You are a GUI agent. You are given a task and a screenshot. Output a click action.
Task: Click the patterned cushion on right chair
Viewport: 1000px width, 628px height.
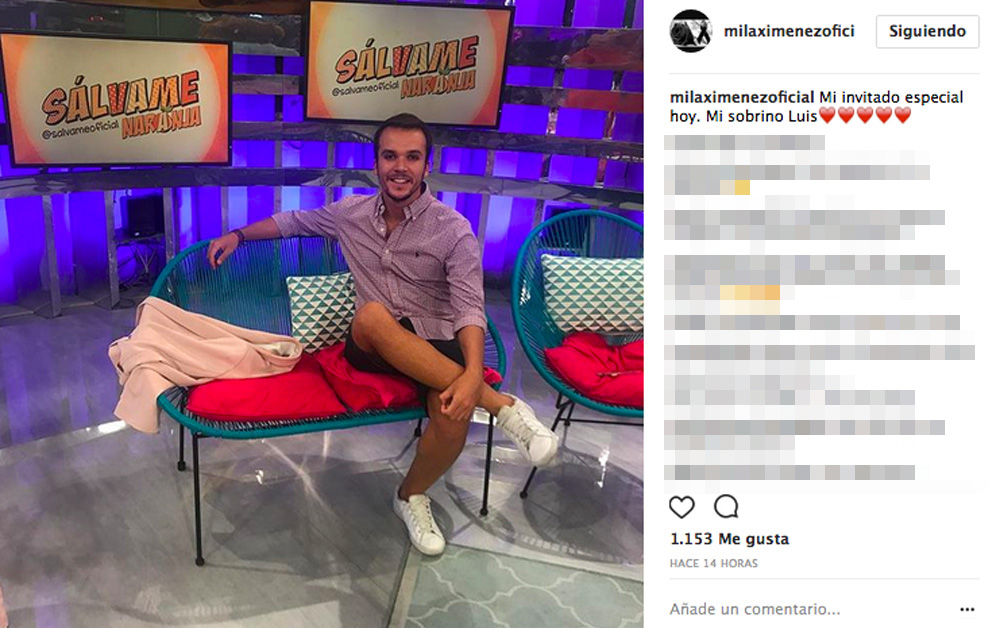click(592, 293)
